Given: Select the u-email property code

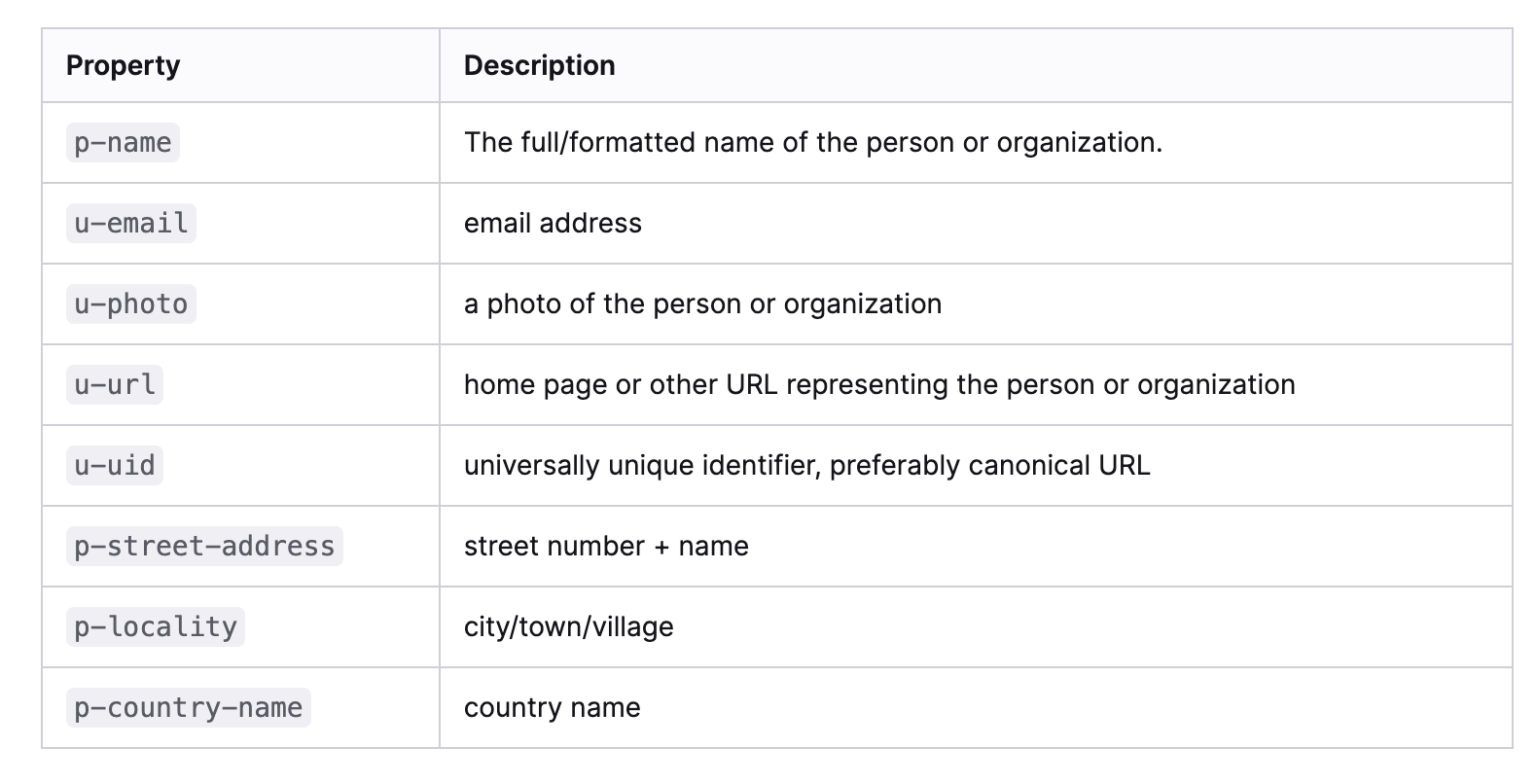Looking at the screenshot, I should point(131,223).
